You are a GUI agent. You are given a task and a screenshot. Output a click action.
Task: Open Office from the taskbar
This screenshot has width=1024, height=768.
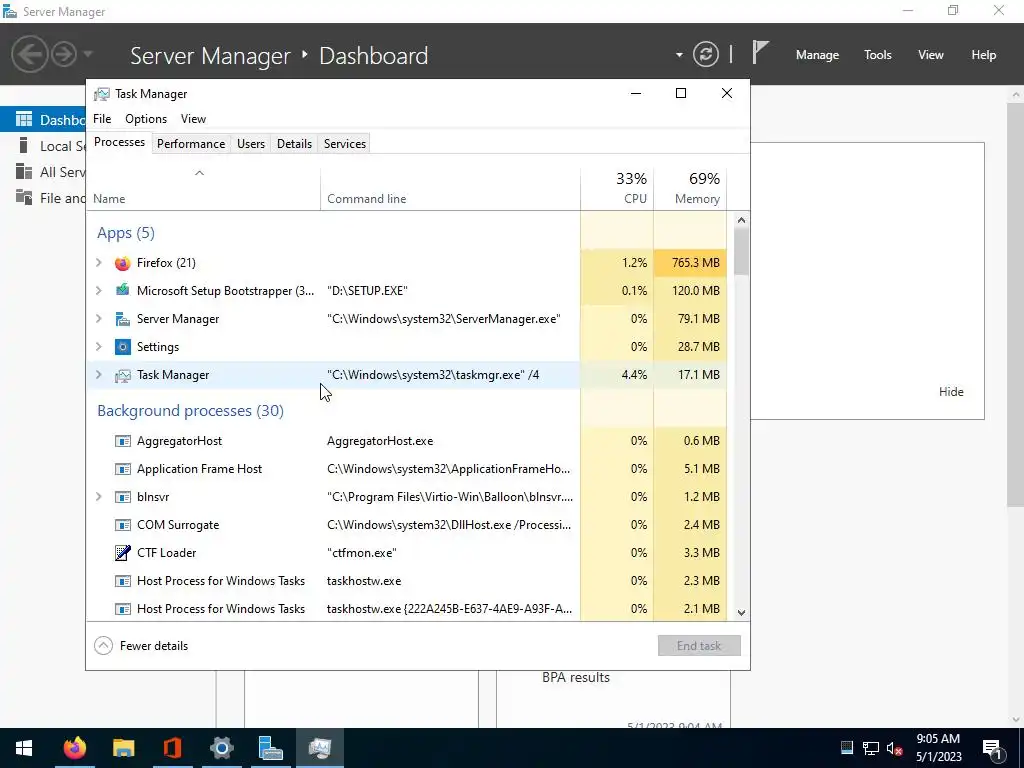(x=172, y=748)
